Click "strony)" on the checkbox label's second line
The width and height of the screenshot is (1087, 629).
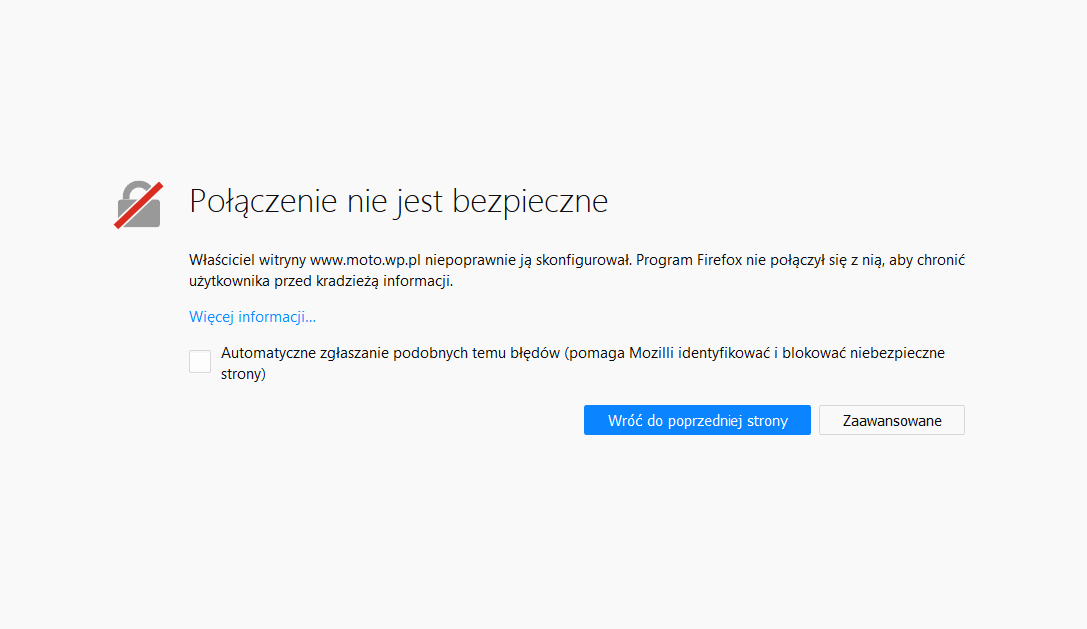pyautogui.click(x=243, y=375)
